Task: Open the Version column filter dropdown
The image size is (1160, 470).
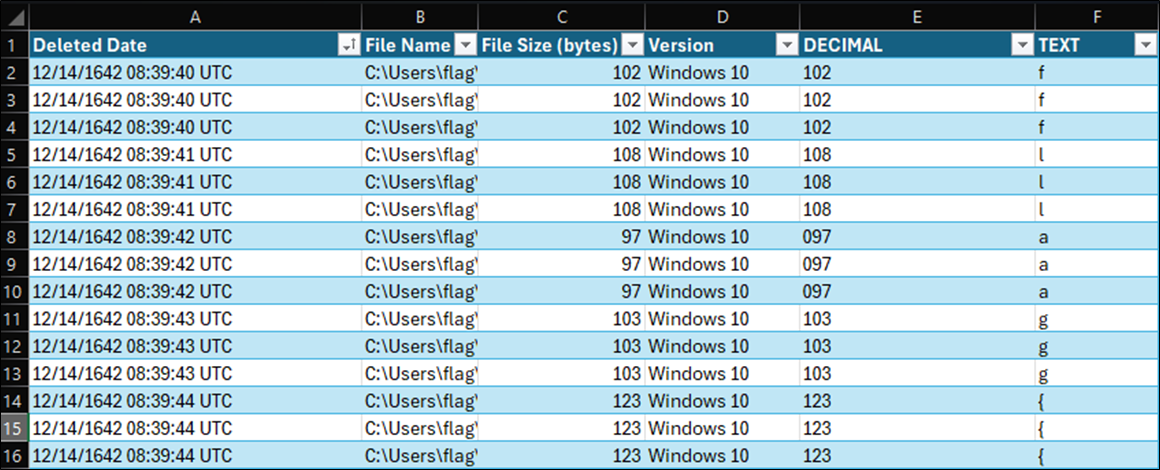Action: [x=786, y=46]
